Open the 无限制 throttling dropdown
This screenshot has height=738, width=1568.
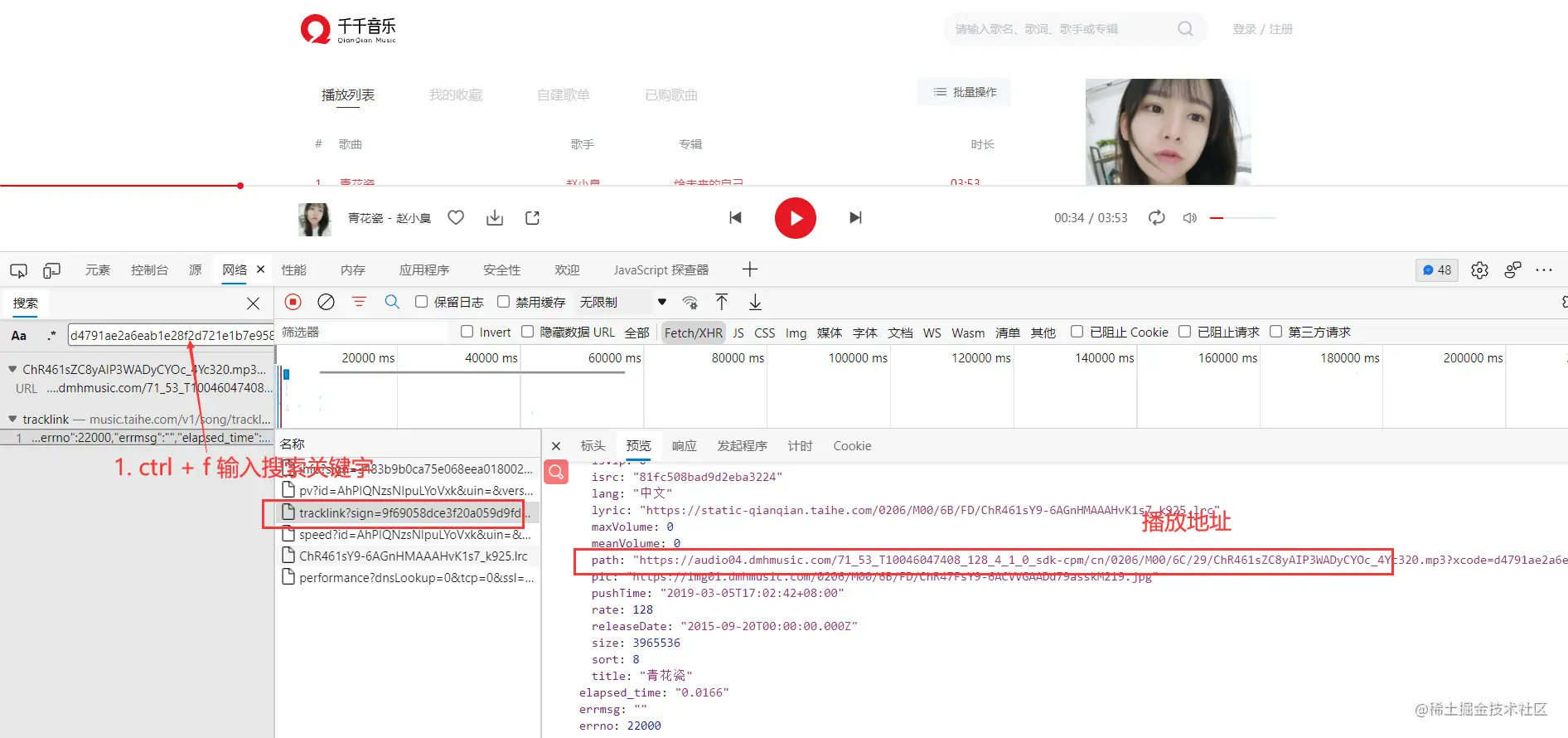pos(623,302)
